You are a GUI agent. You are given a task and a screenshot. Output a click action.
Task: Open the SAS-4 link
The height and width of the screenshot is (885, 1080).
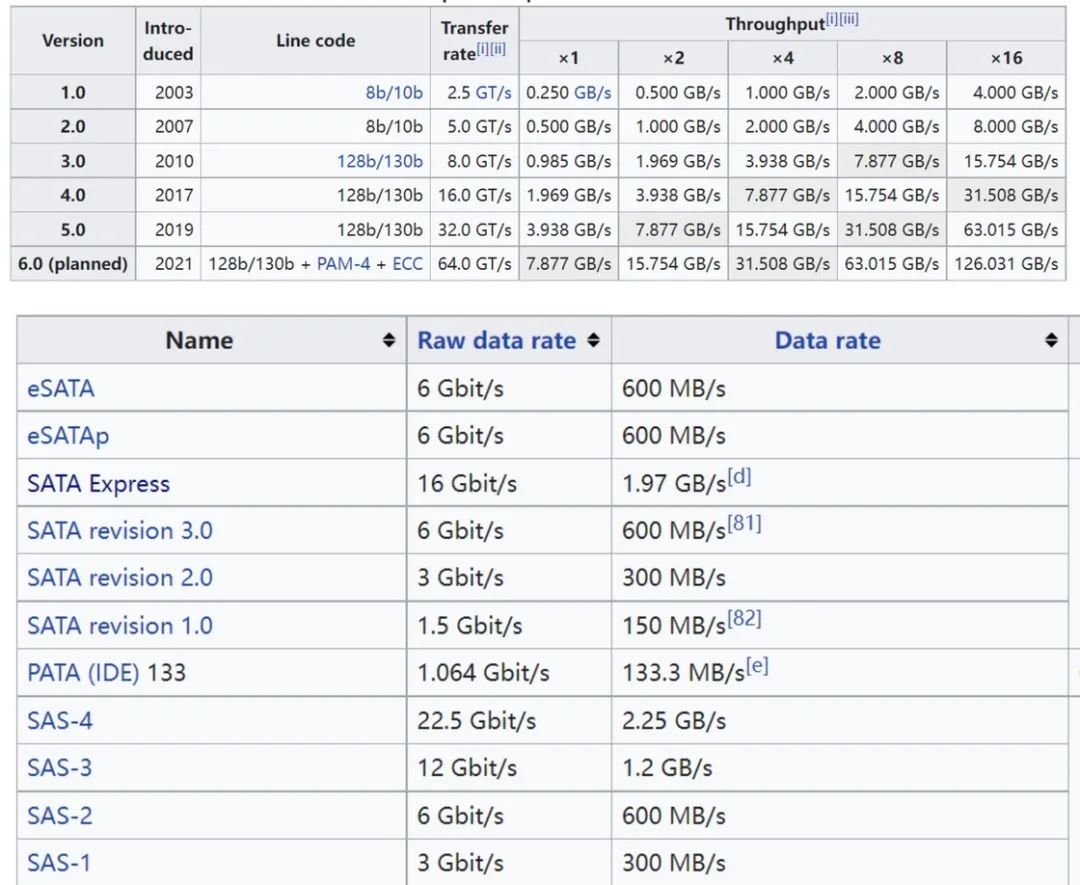point(60,720)
